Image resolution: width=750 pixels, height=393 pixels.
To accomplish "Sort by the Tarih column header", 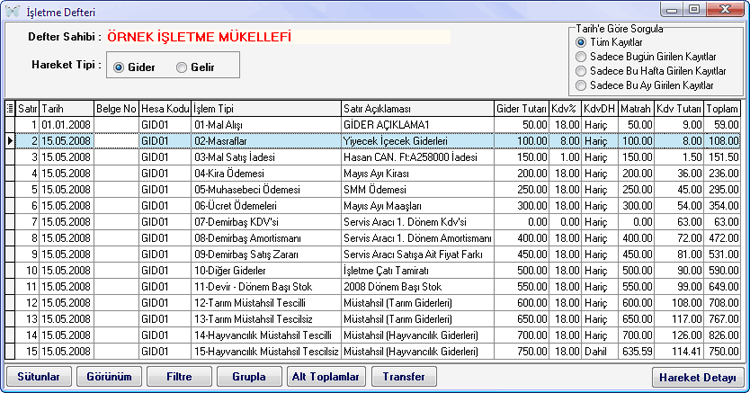I will pyautogui.click(x=66, y=109).
